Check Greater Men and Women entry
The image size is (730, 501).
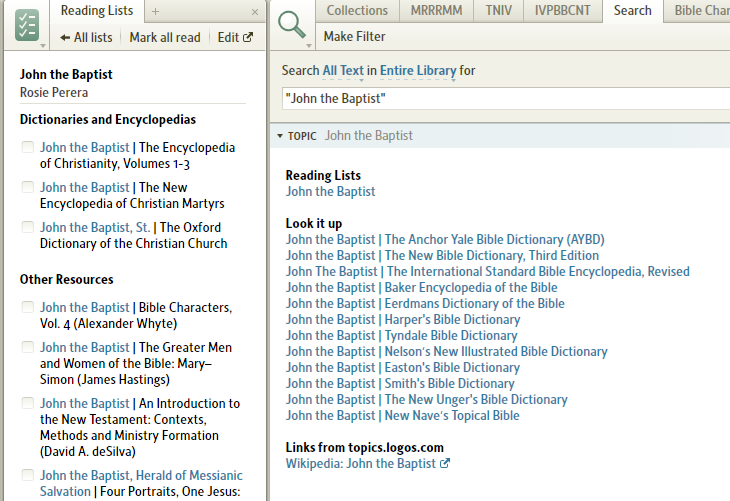pos(28,347)
